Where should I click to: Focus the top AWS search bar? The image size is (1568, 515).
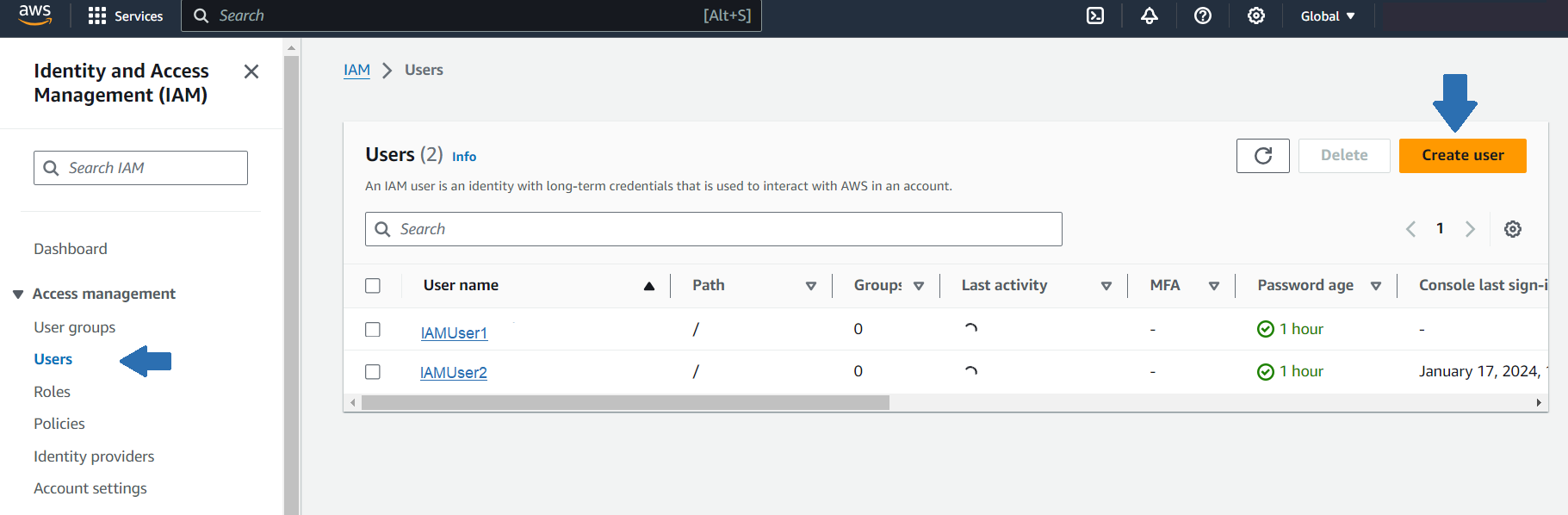coord(471,16)
